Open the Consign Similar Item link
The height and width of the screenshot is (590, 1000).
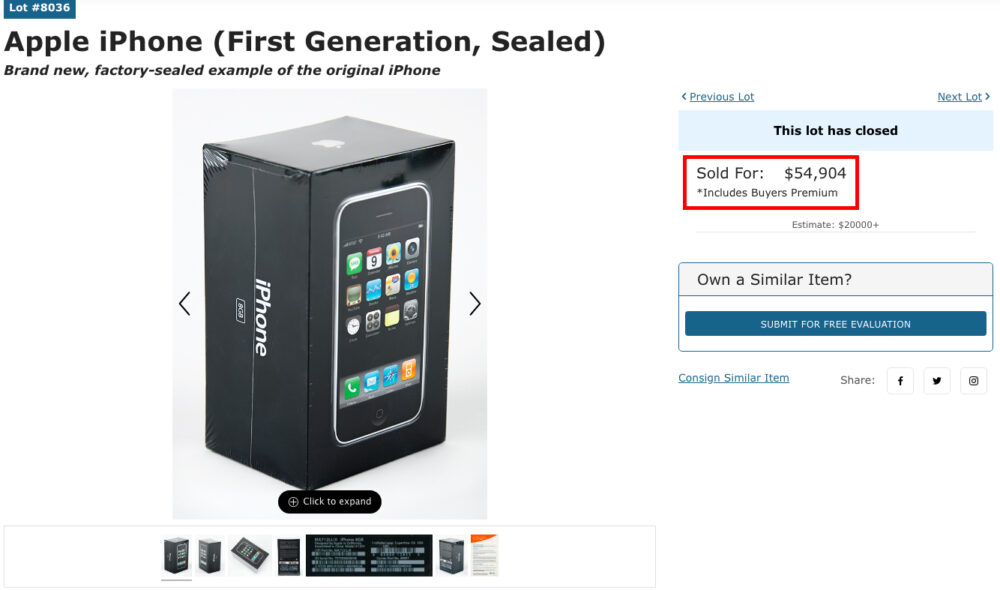(733, 378)
